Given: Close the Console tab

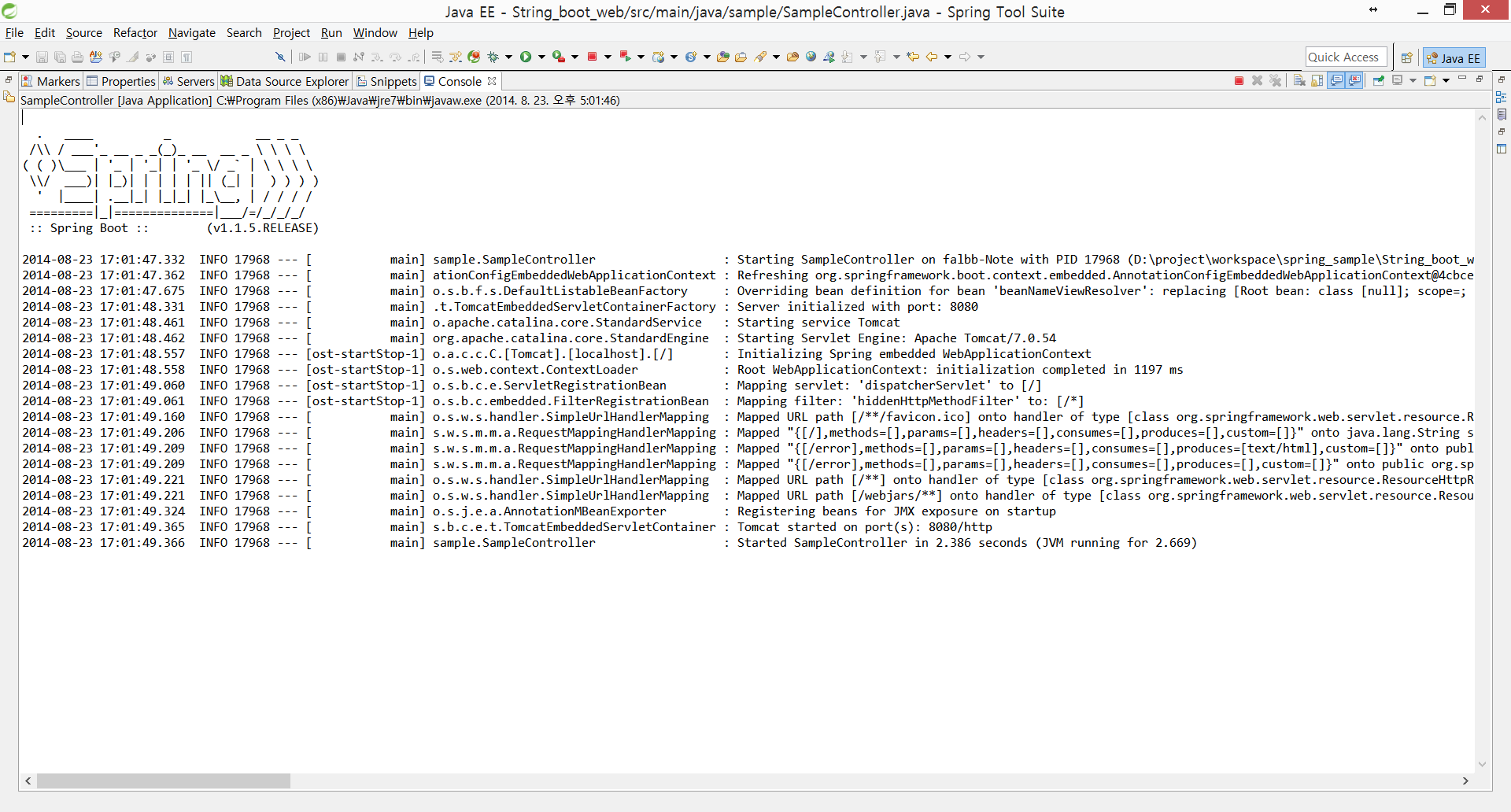Looking at the screenshot, I should pyautogui.click(x=492, y=81).
